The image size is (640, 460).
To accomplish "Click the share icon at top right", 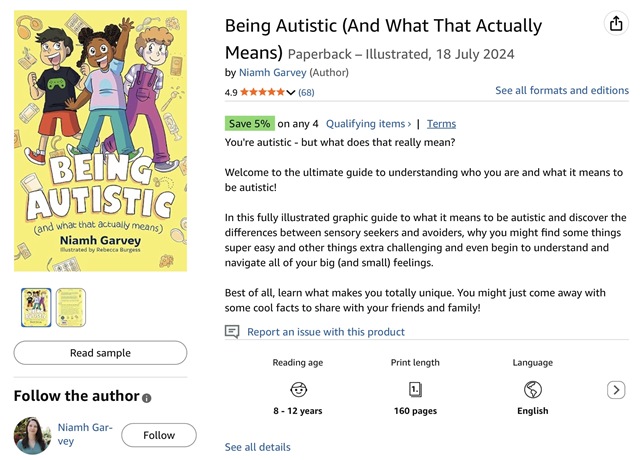I will (616, 24).
